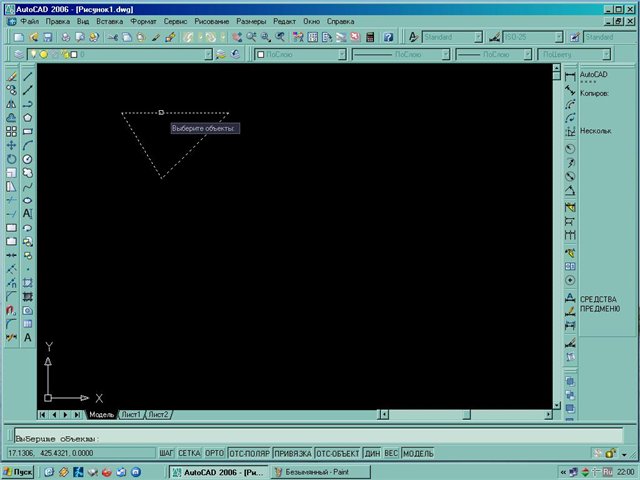640x480 pixels.
Task: Select the Line drawing tool
Action: point(28,75)
